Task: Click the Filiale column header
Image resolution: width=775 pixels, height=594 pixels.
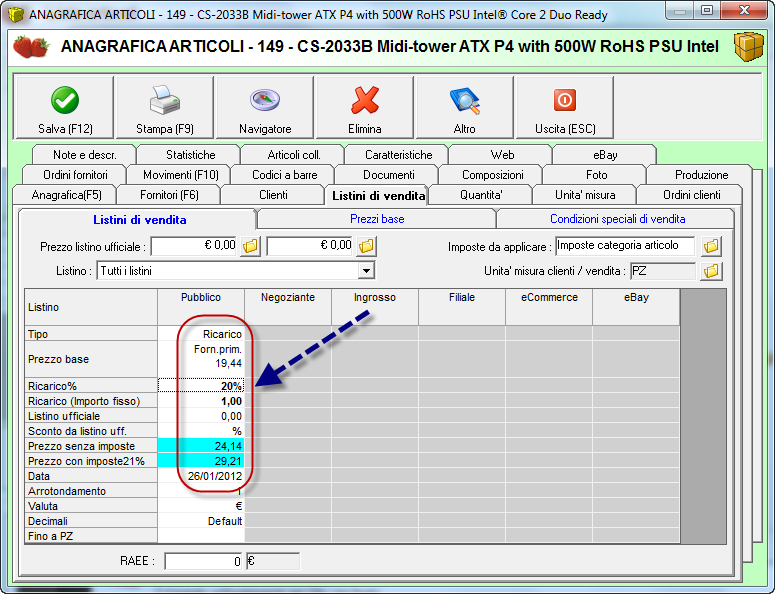Action: click(x=462, y=307)
